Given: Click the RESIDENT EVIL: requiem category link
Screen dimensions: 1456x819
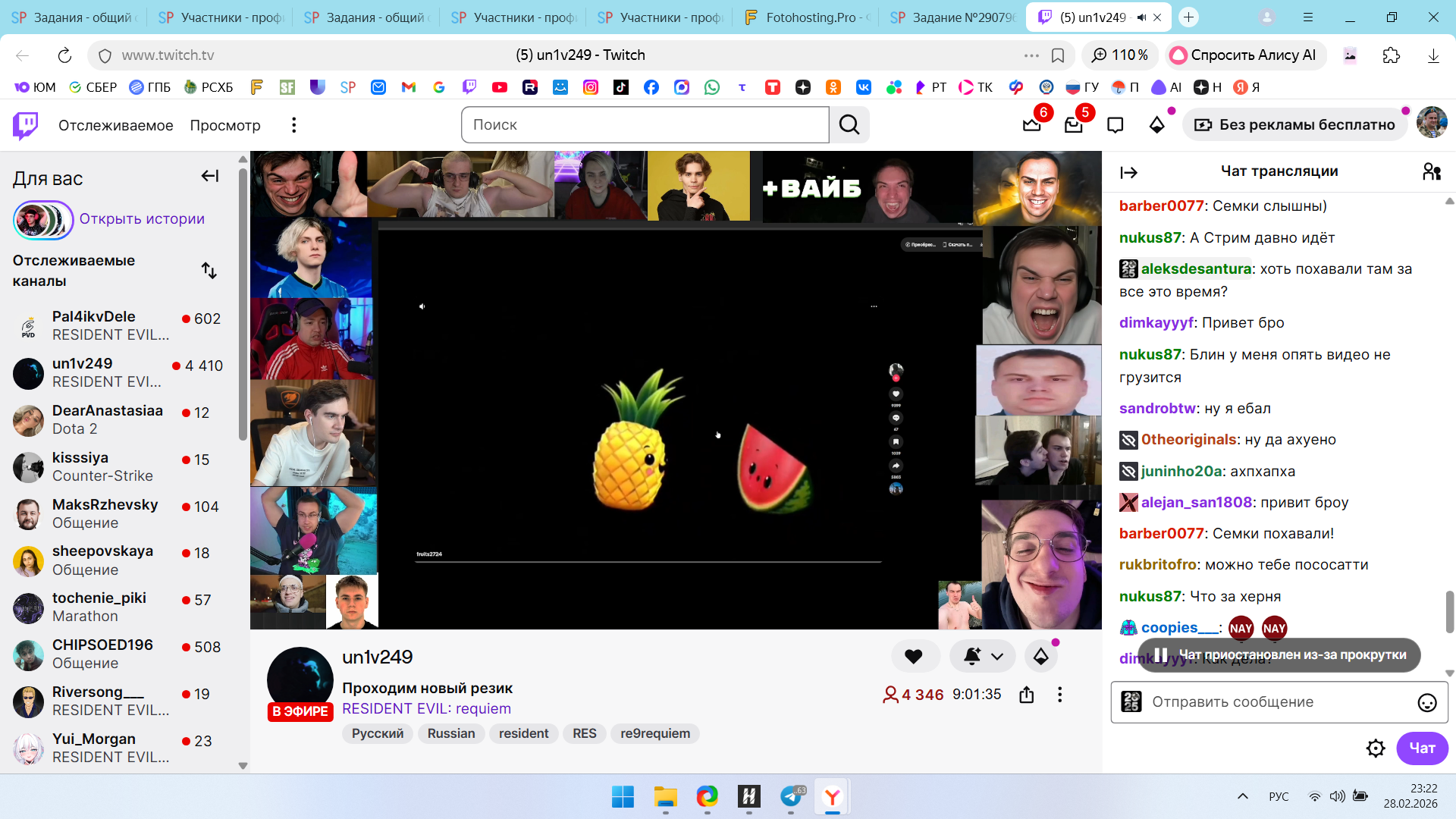Looking at the screenshot, I should pos(426,709).
